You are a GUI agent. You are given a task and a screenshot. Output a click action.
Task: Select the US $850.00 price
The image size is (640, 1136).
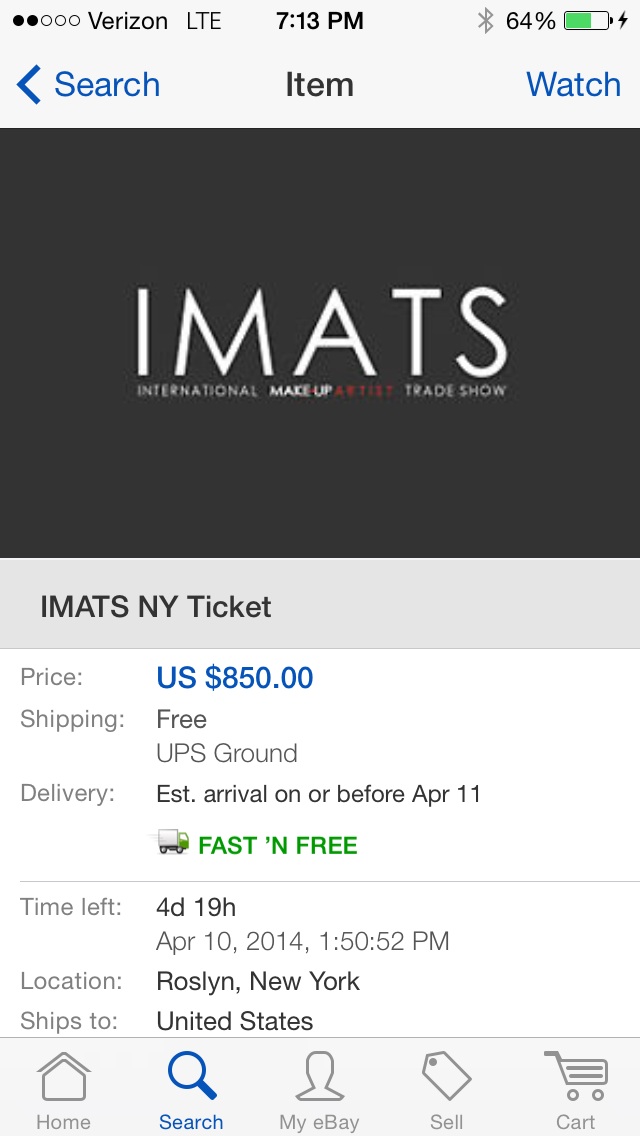click(x=235, y=677)
